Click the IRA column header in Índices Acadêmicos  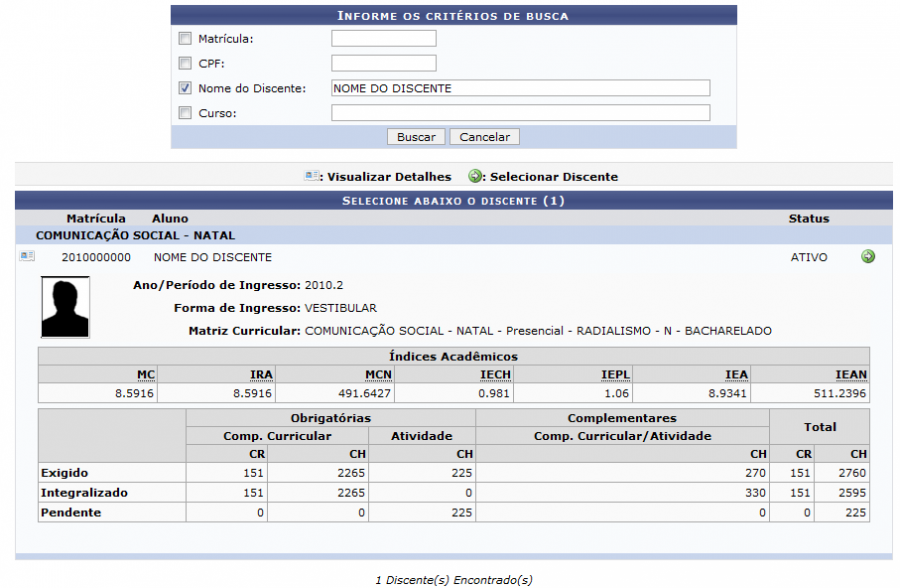[261, 374]
